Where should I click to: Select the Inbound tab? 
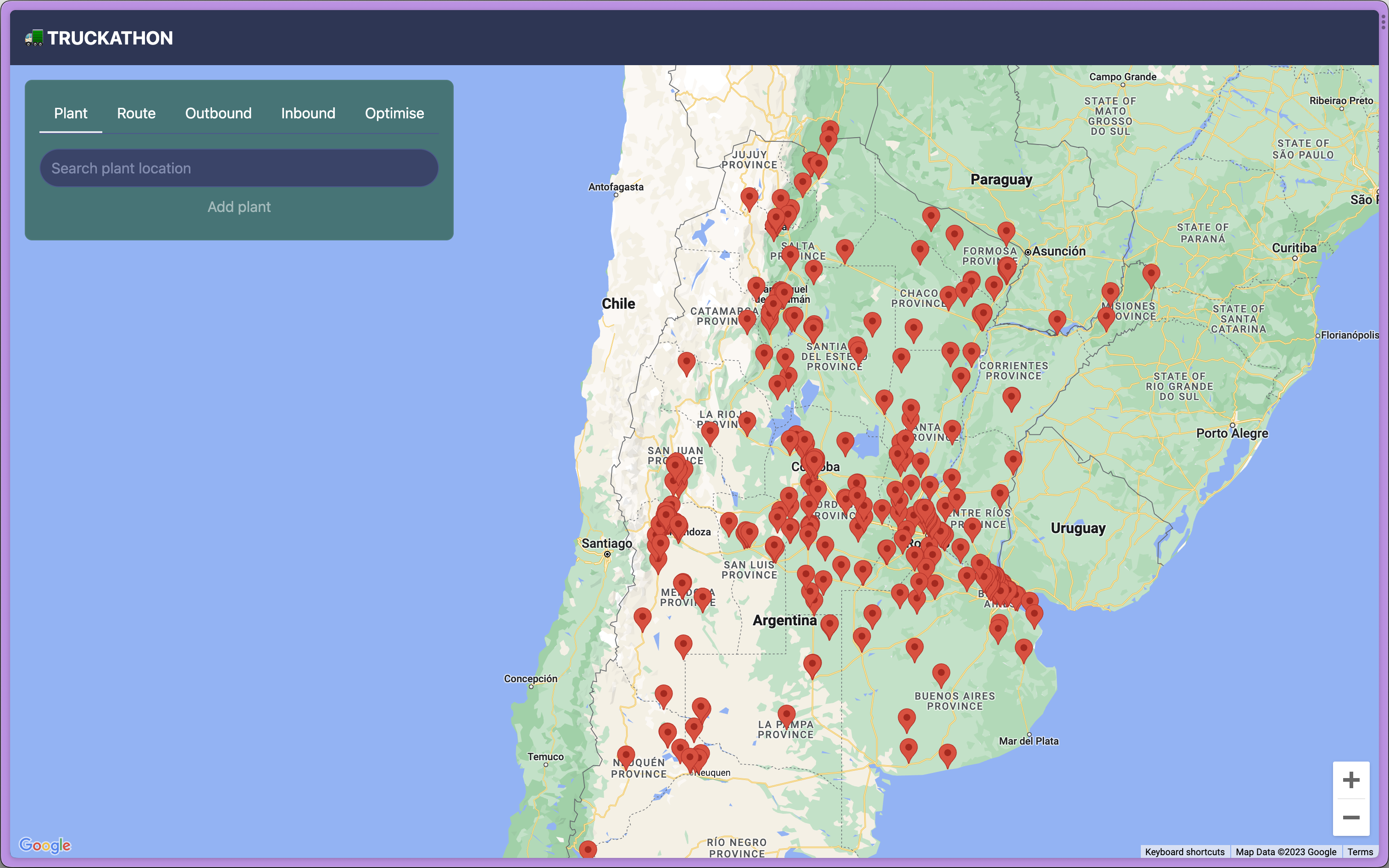pos(308,113)
